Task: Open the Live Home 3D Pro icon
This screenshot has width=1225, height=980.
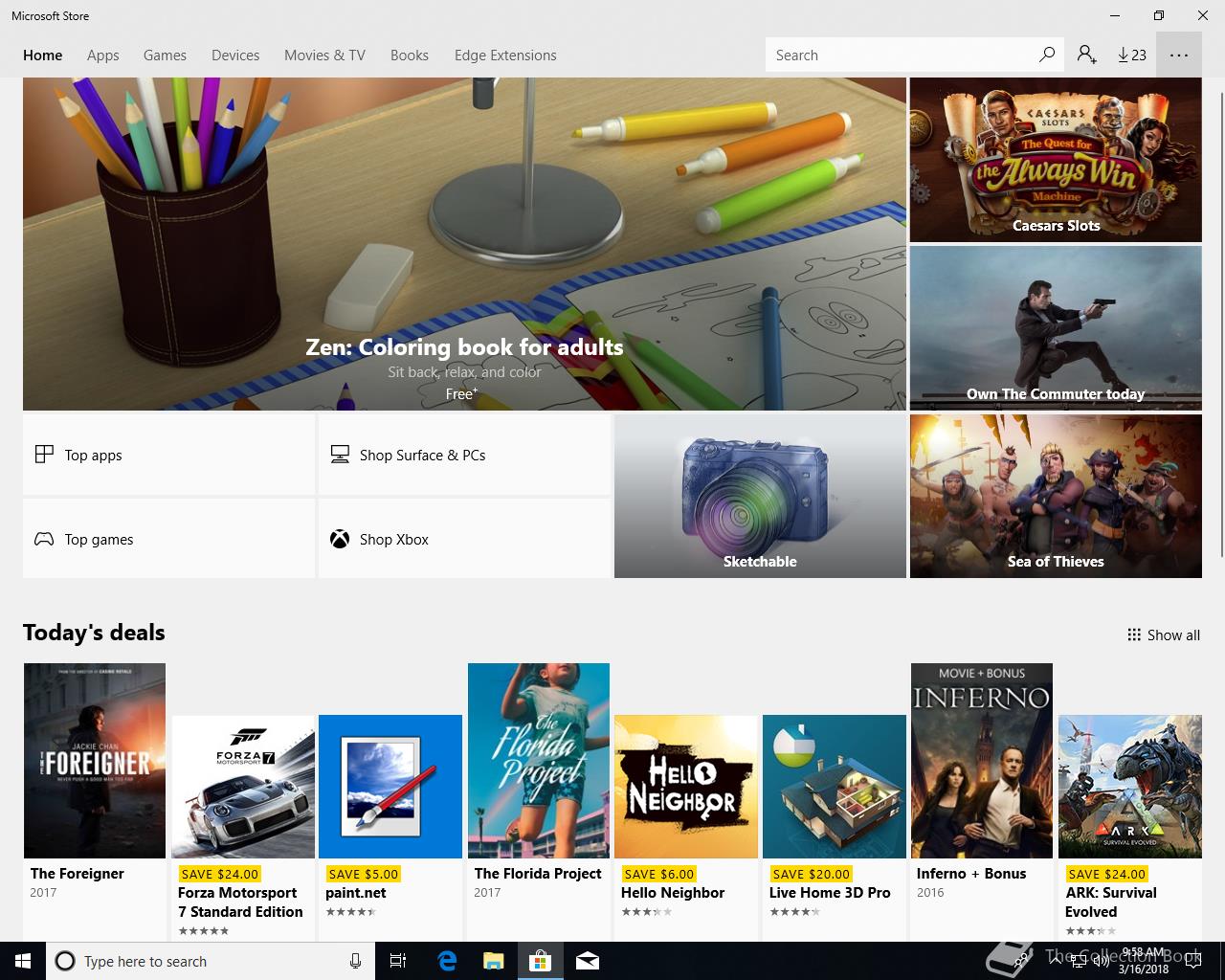Action: pyautogui.click(x=835, y=786)
